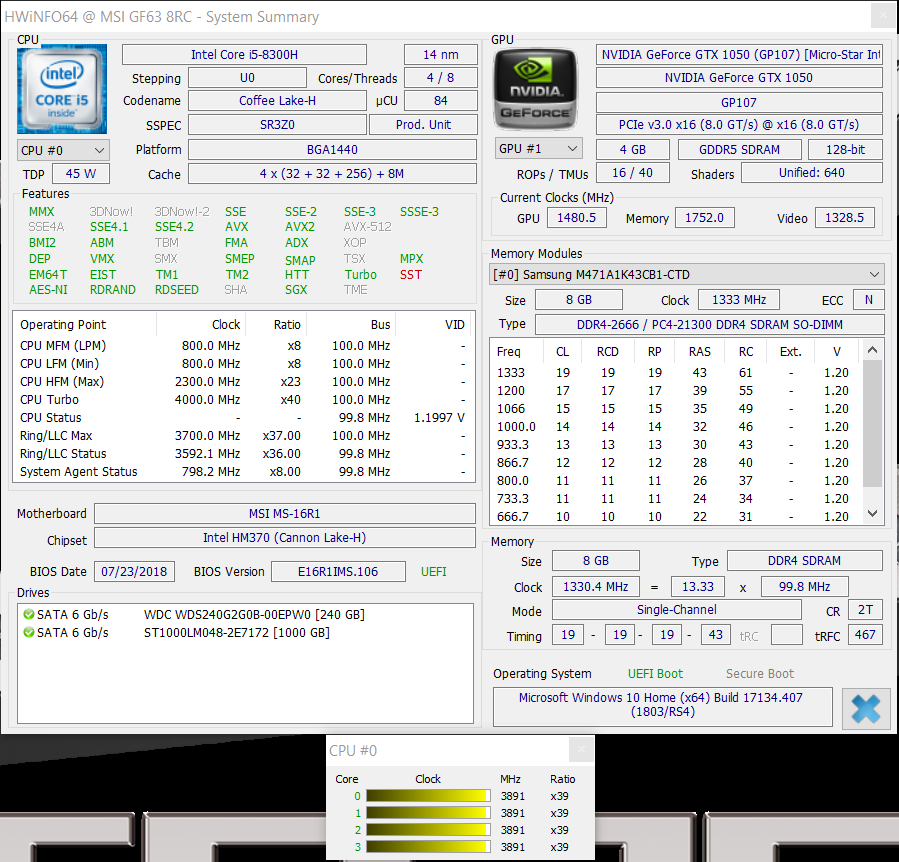Click the Intel HM370 (Cannon Lake-H) chipset field
Screen dimensions: 899x862
click(x=285, y=537)
